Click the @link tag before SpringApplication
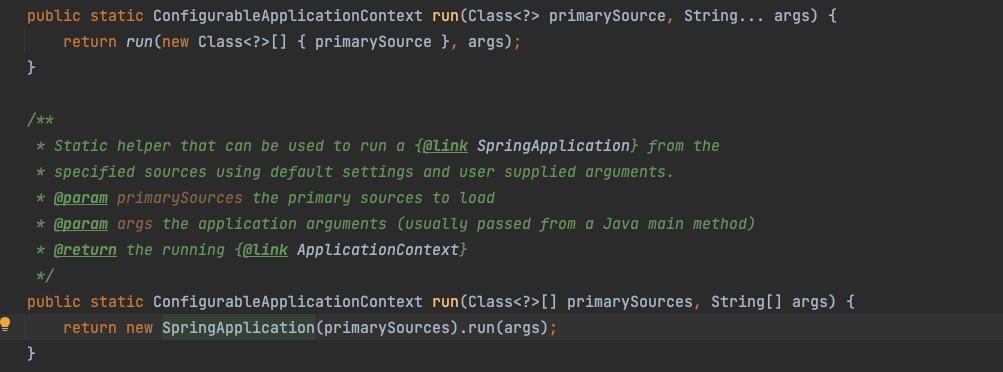 click(445, 146)
